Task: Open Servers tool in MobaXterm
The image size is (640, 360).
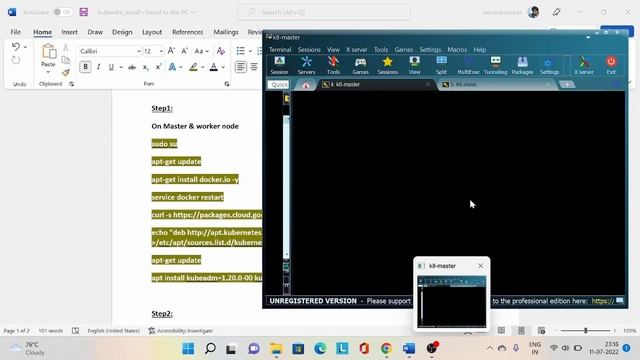Action: 306,65
